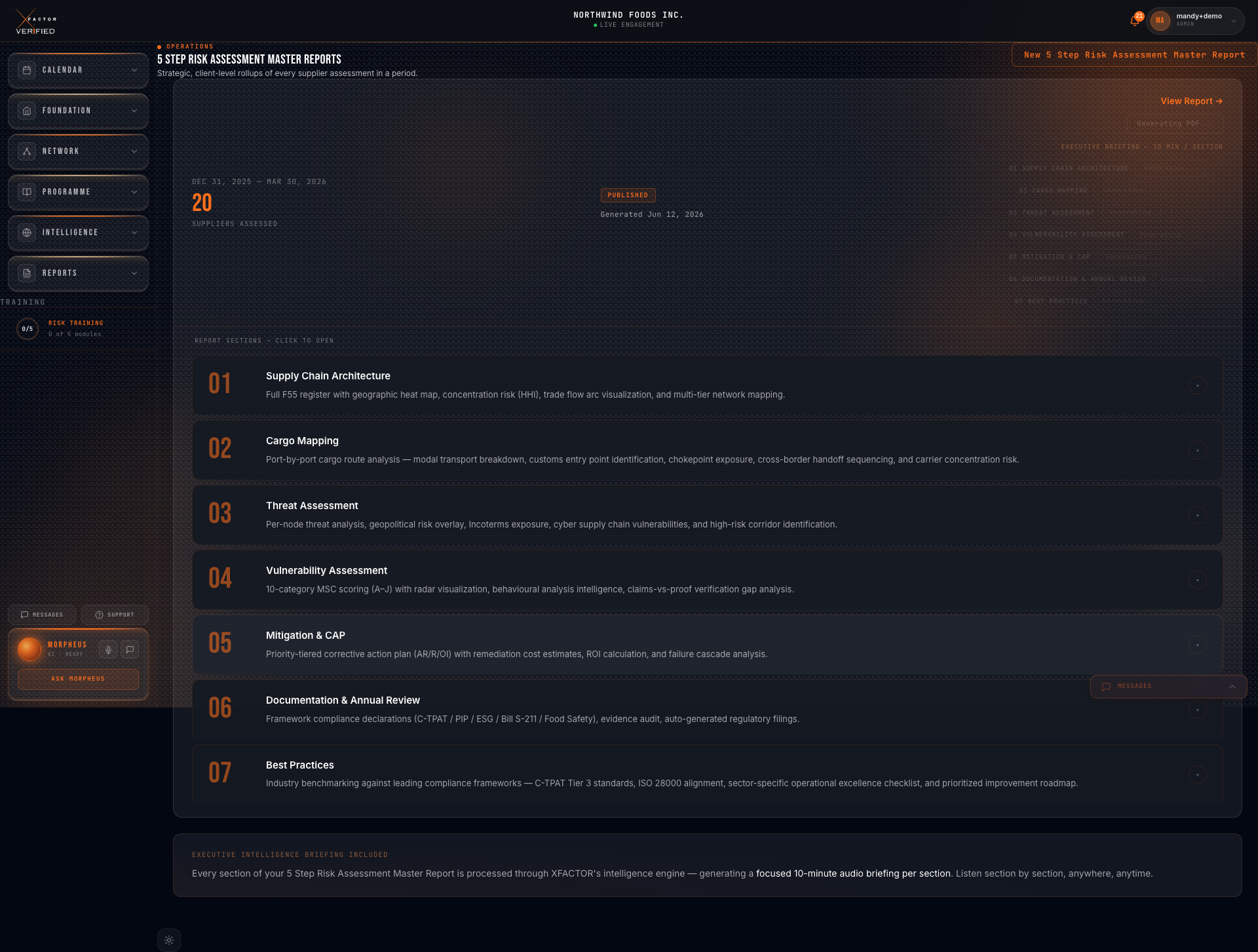Screen dimensions: 1258x952
Task: Expand the Documentation & Annual Review circle icon
Action: [1197, 710]
